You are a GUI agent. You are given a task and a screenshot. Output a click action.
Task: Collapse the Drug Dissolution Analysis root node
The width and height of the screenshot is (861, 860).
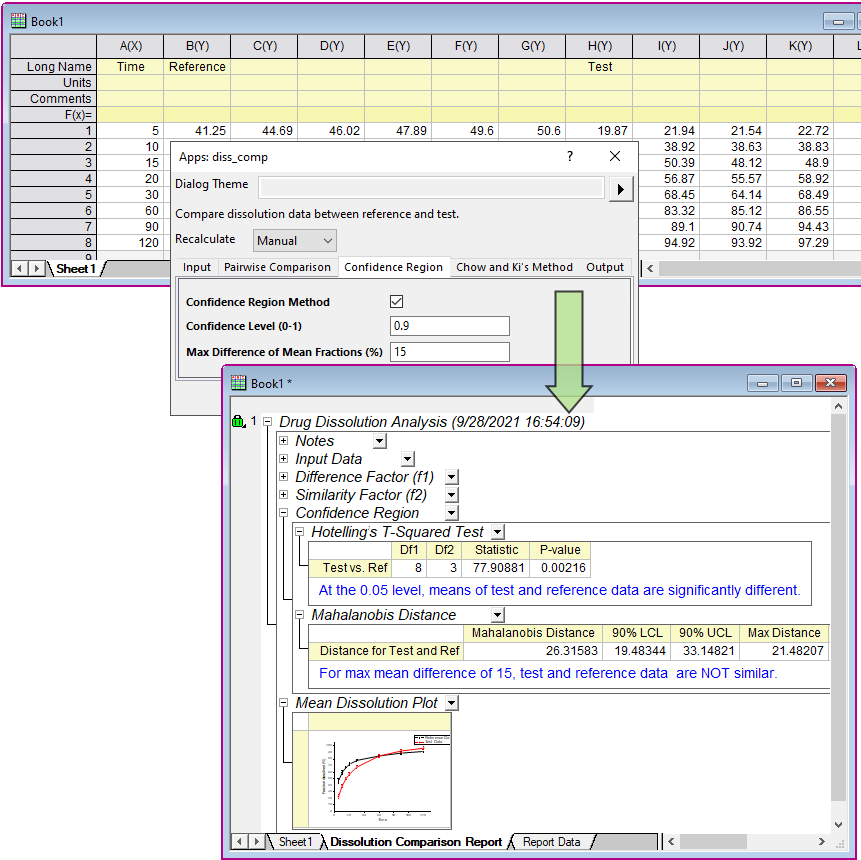tap(267, 422)
